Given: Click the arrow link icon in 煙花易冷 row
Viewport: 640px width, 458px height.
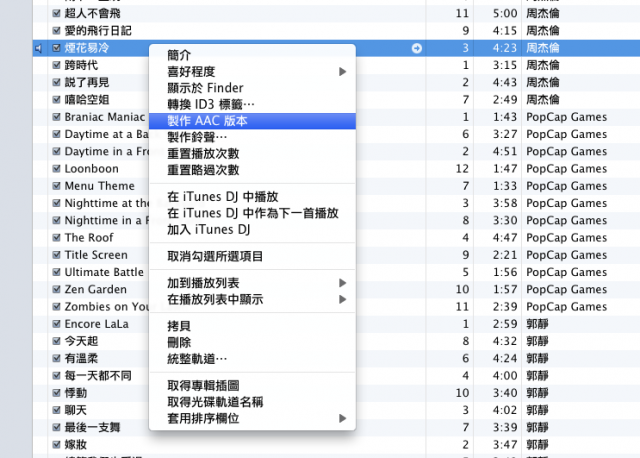Looking at the screenshot, I should click(x=416, y=49).
